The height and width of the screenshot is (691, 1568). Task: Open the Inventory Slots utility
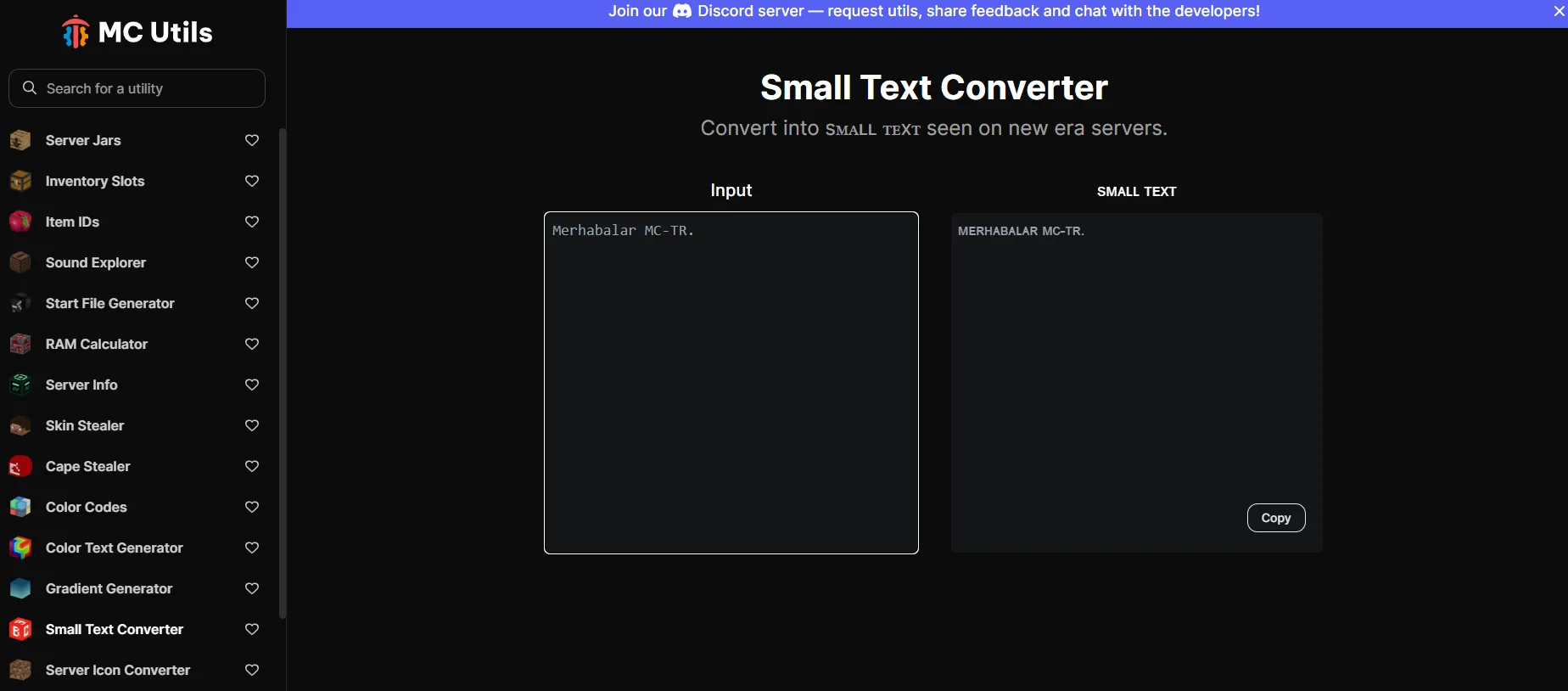point(95,181)
